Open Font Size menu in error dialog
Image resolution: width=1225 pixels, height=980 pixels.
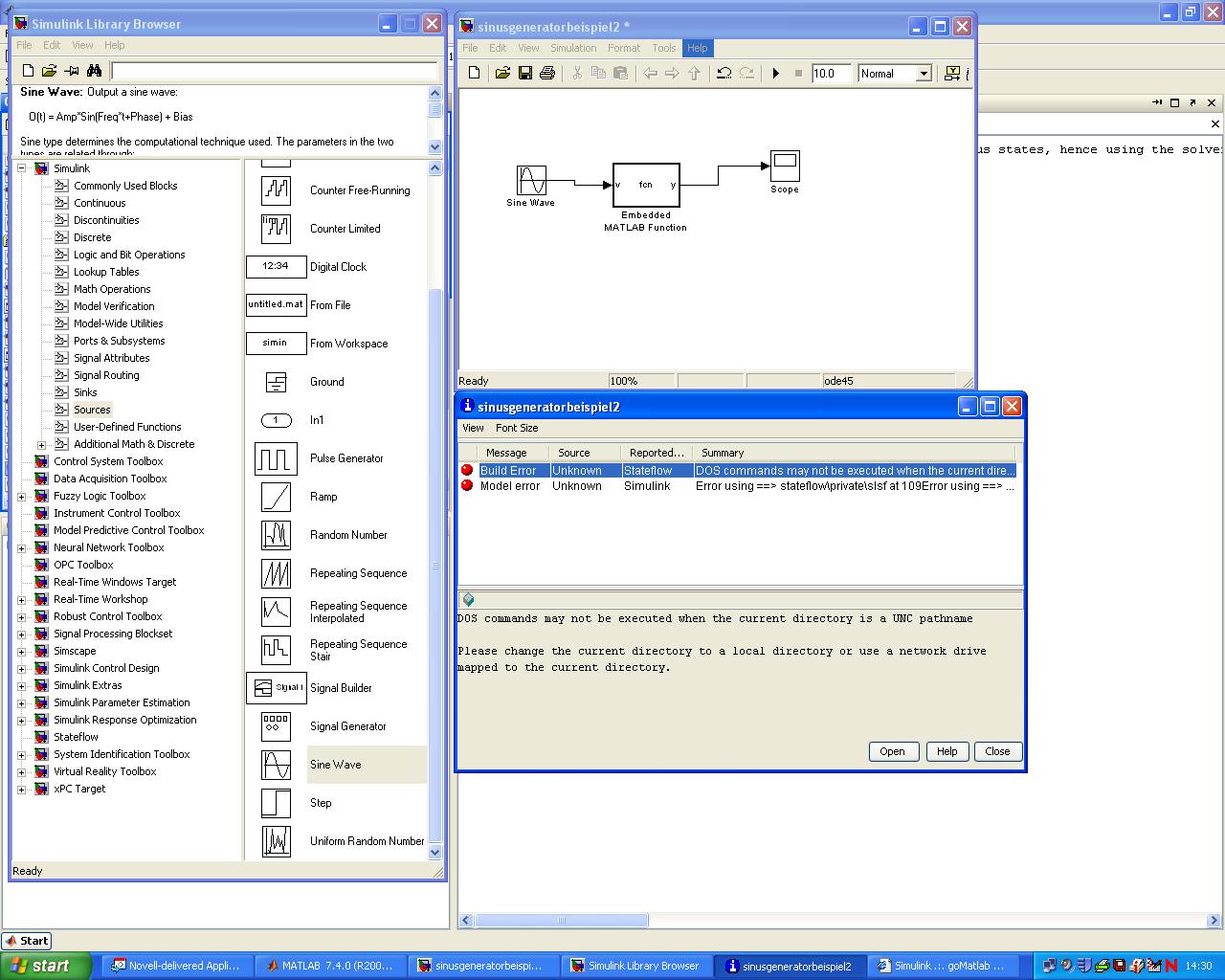(x=517, y=428)
